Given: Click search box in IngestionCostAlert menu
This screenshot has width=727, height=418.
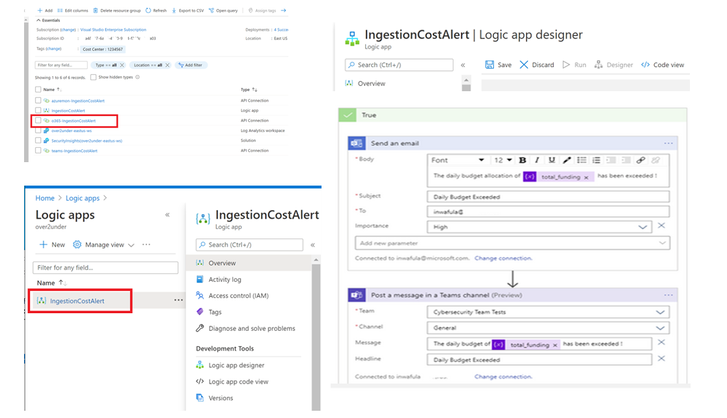Looking at the screenshot, I should click(x=249, y=245).
